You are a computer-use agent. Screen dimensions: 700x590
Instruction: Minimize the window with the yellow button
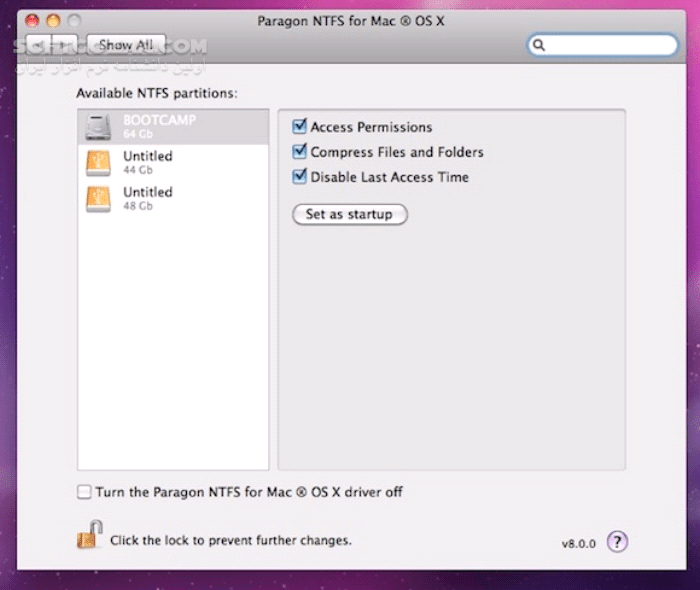tap(53, 21)
